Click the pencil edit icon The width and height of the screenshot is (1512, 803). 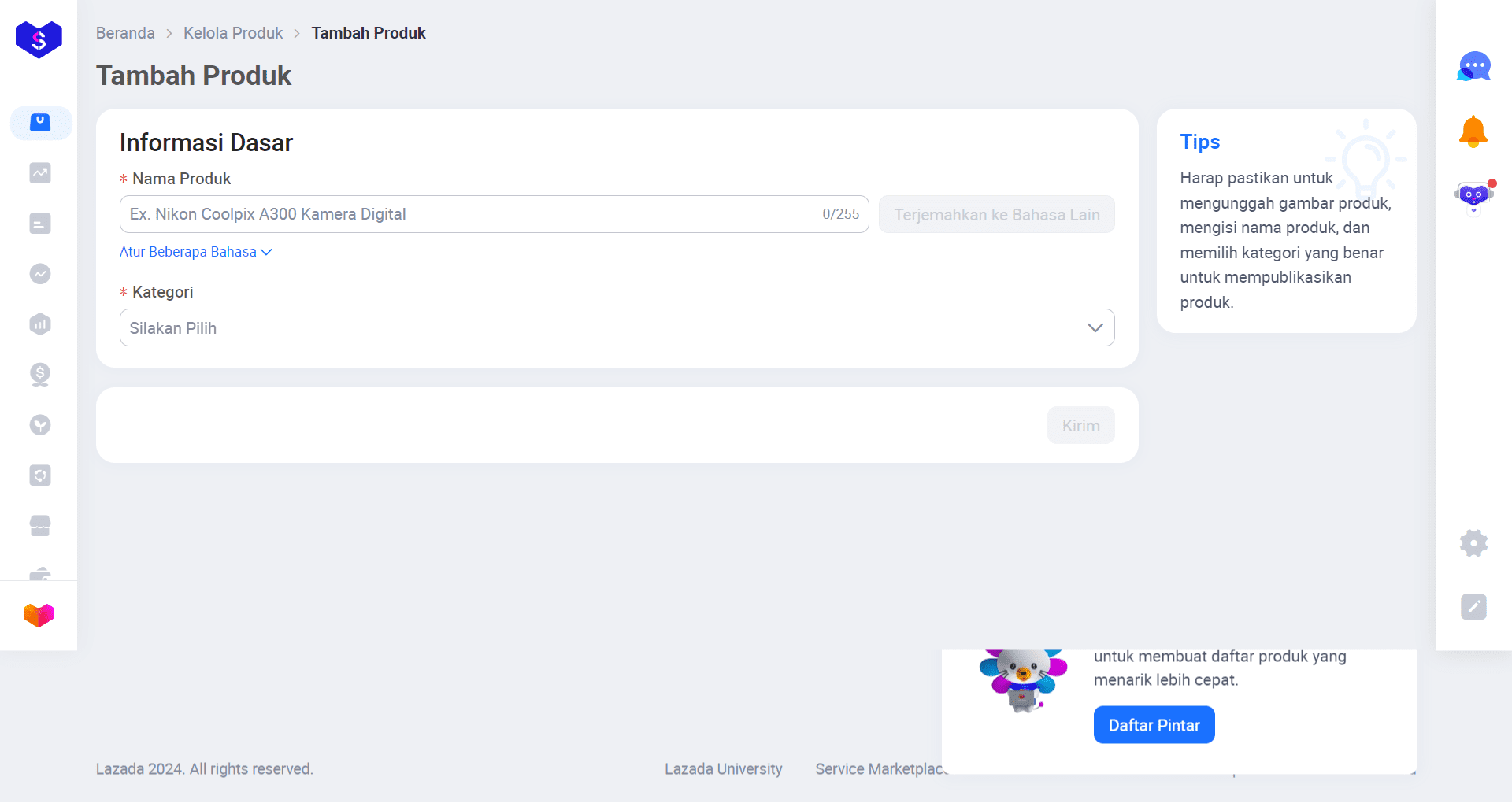click(1473, 607)
